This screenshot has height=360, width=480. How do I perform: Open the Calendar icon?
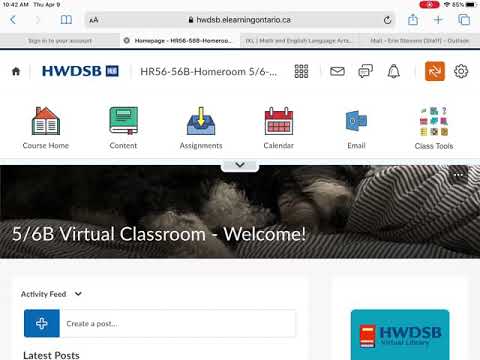coord(279,121)
